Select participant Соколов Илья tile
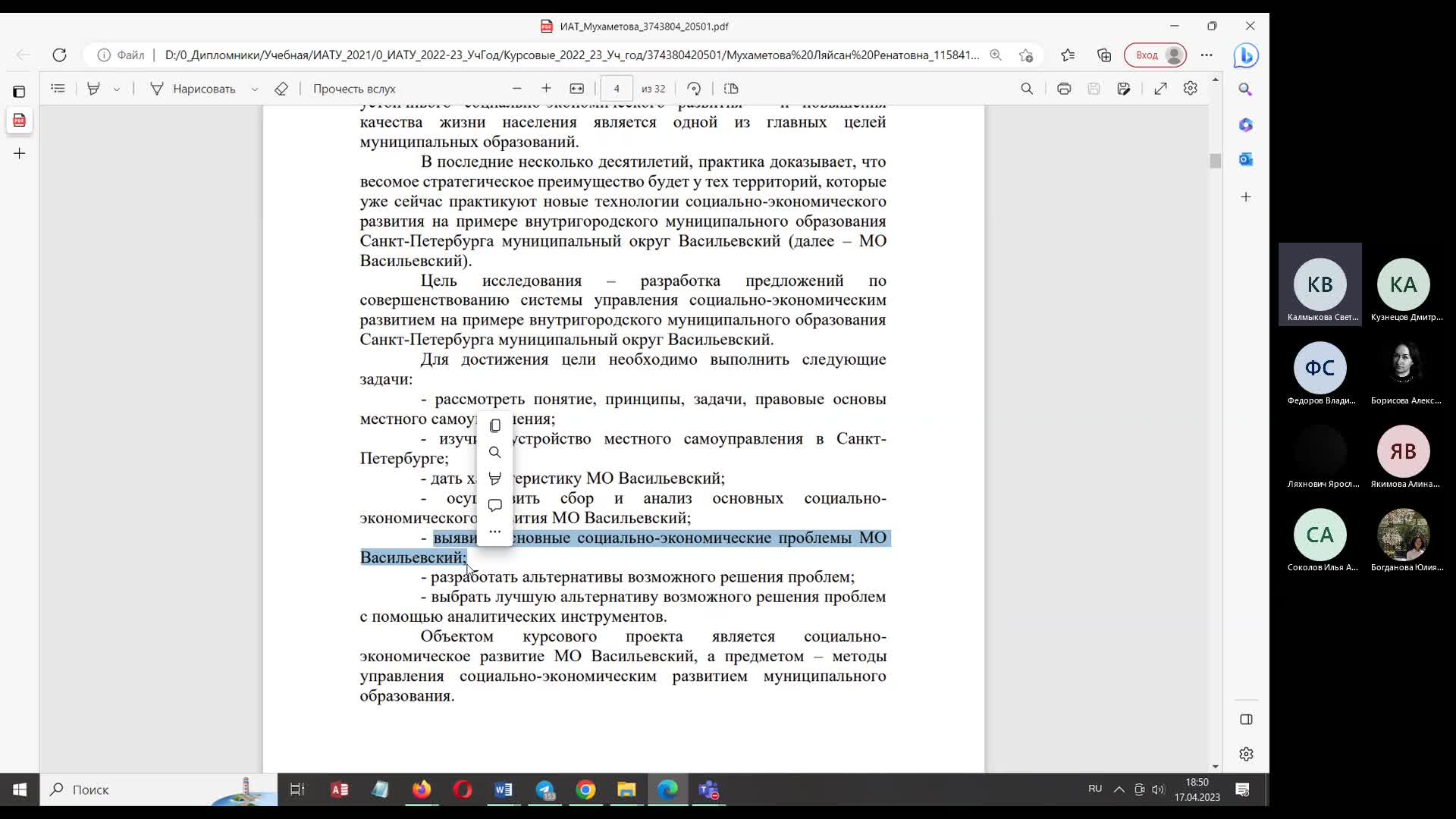Screen dimensions: 1456x819 pyautogui.click(x=1320, y=535)
